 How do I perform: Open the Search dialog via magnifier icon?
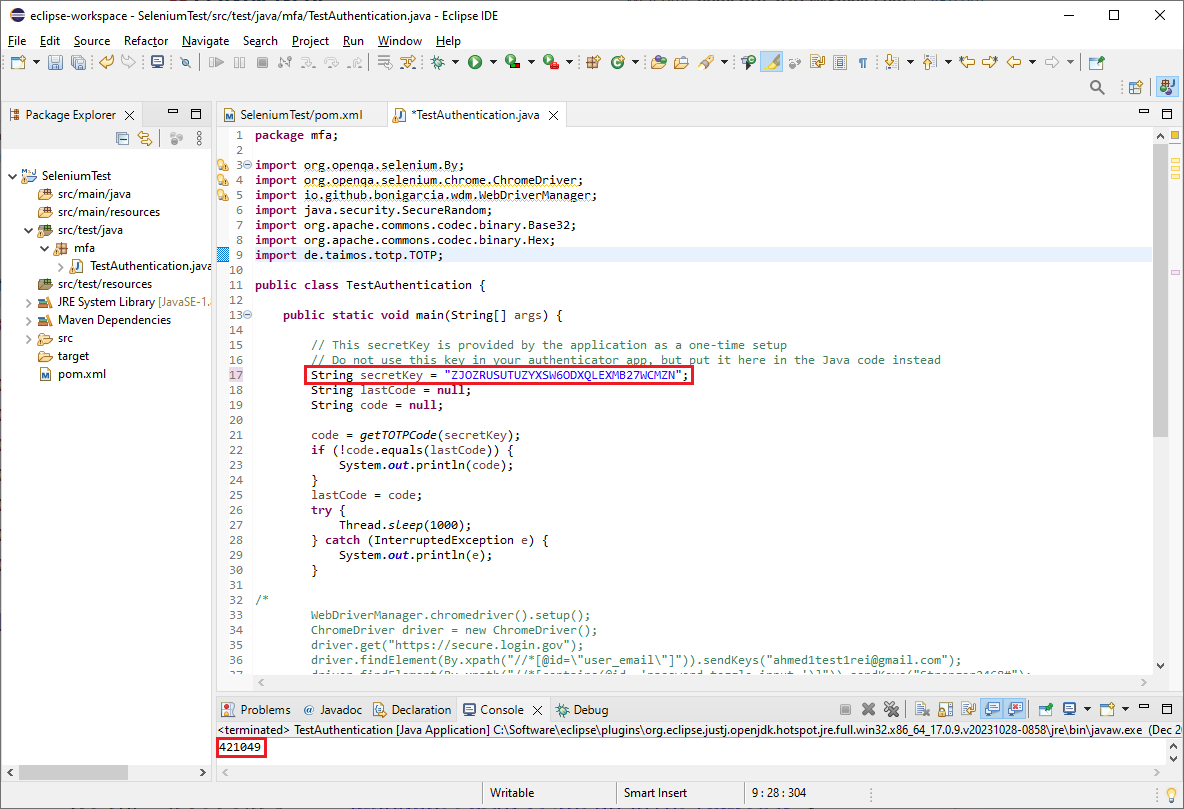[1097, 87]
